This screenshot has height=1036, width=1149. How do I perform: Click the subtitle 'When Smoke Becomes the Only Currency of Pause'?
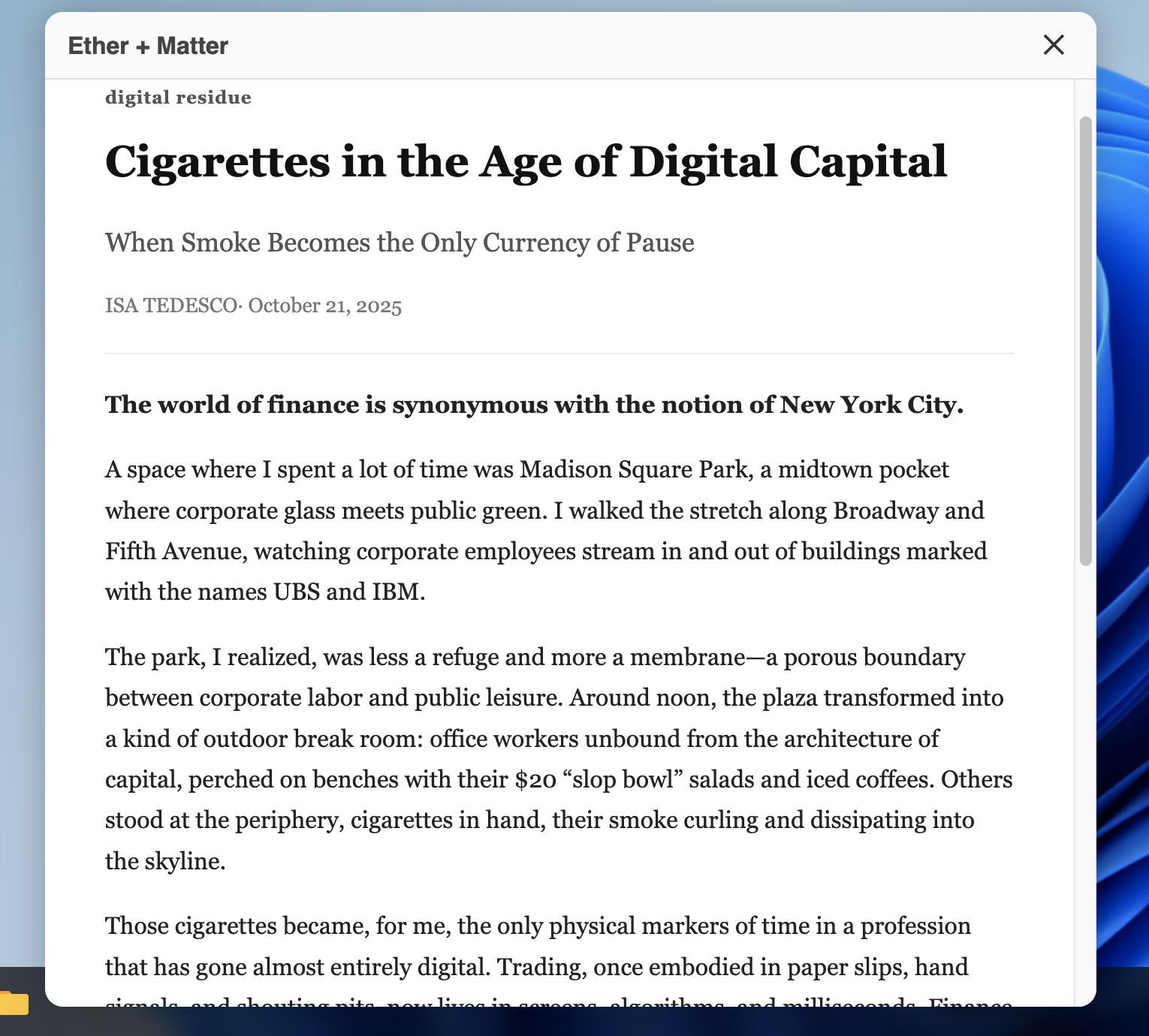(400, 242)
